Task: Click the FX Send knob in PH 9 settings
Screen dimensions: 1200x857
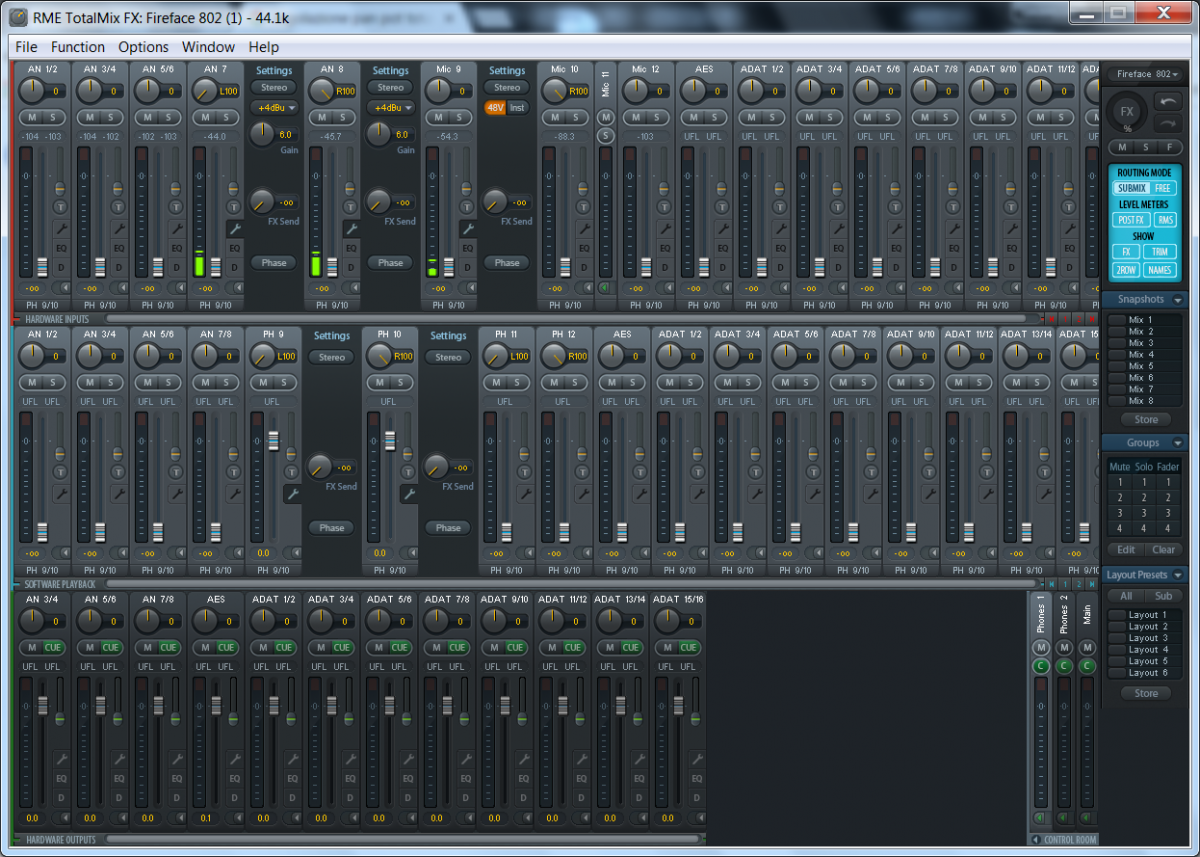Action: (320, 465)
